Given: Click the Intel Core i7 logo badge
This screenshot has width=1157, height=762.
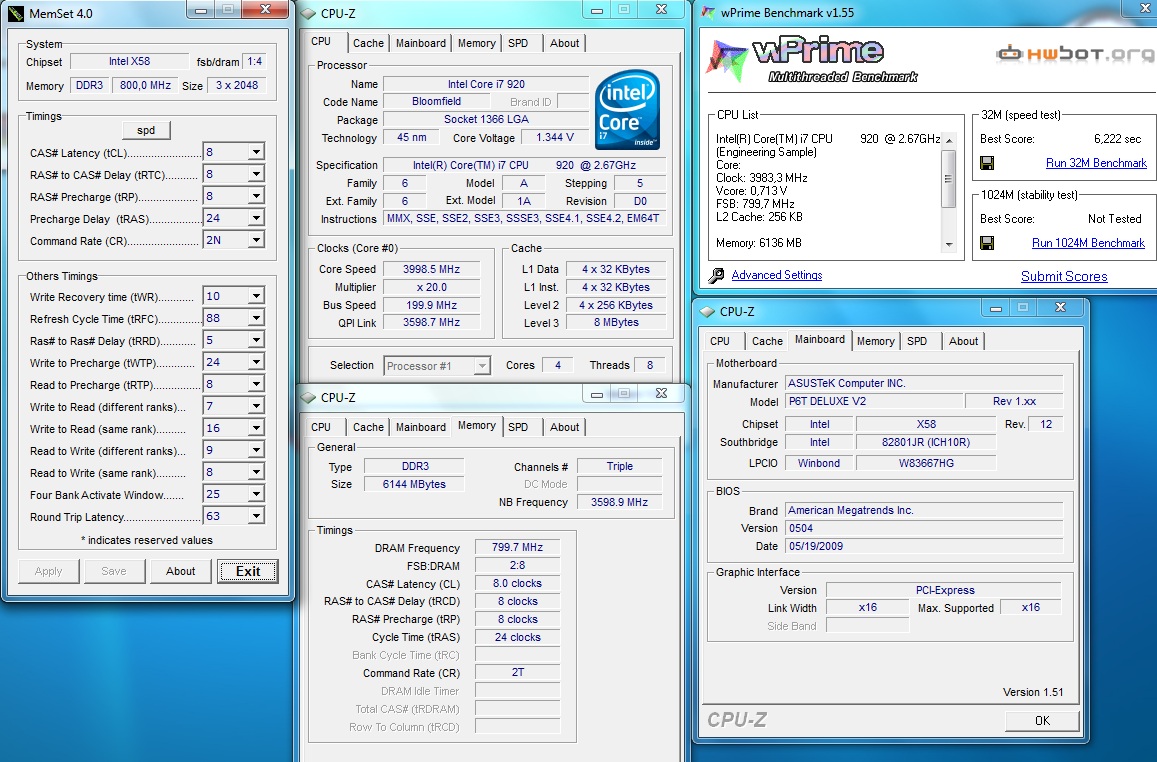Looking at the screenshot, I should (627, 109).
